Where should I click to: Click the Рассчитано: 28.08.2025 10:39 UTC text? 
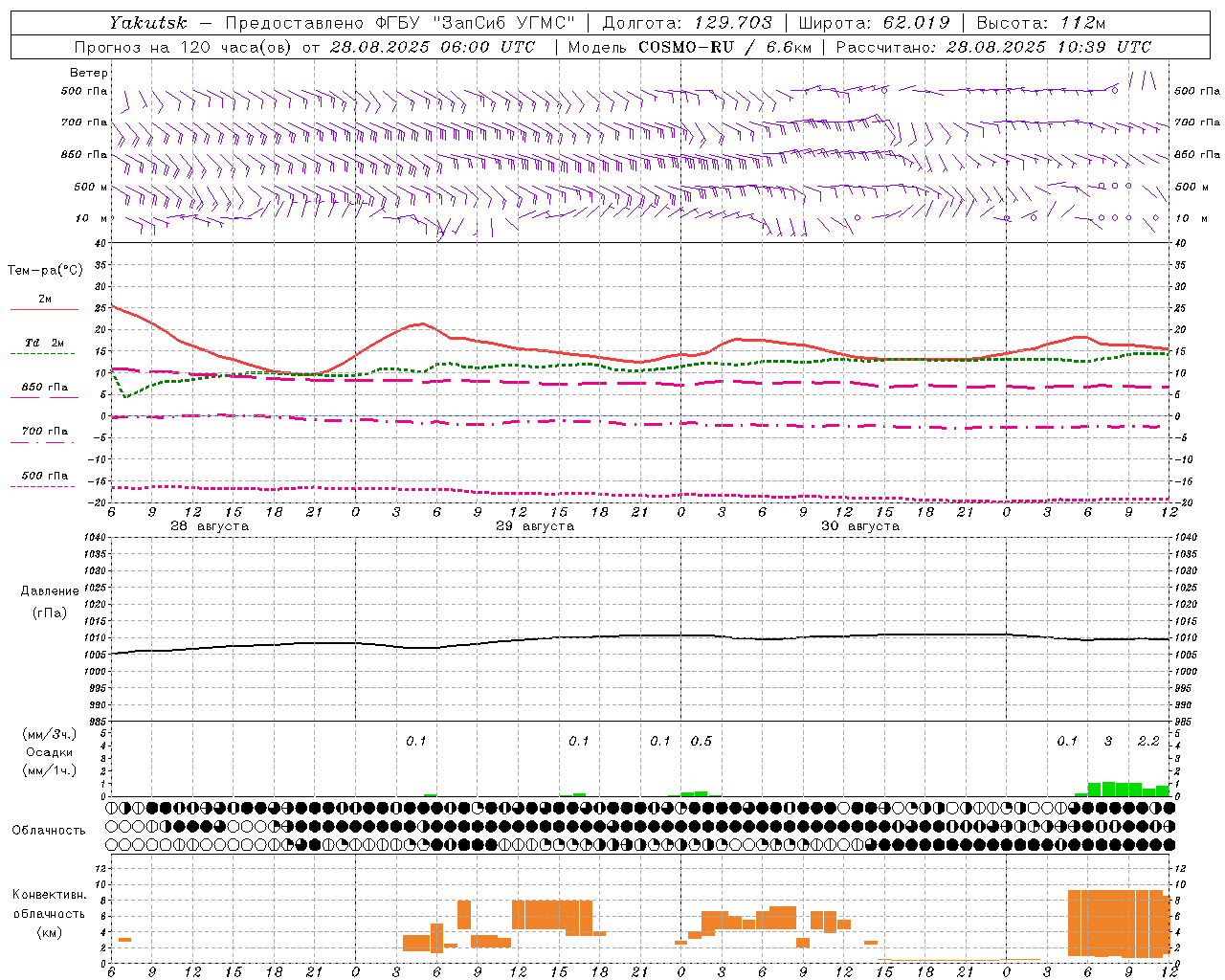993,47
